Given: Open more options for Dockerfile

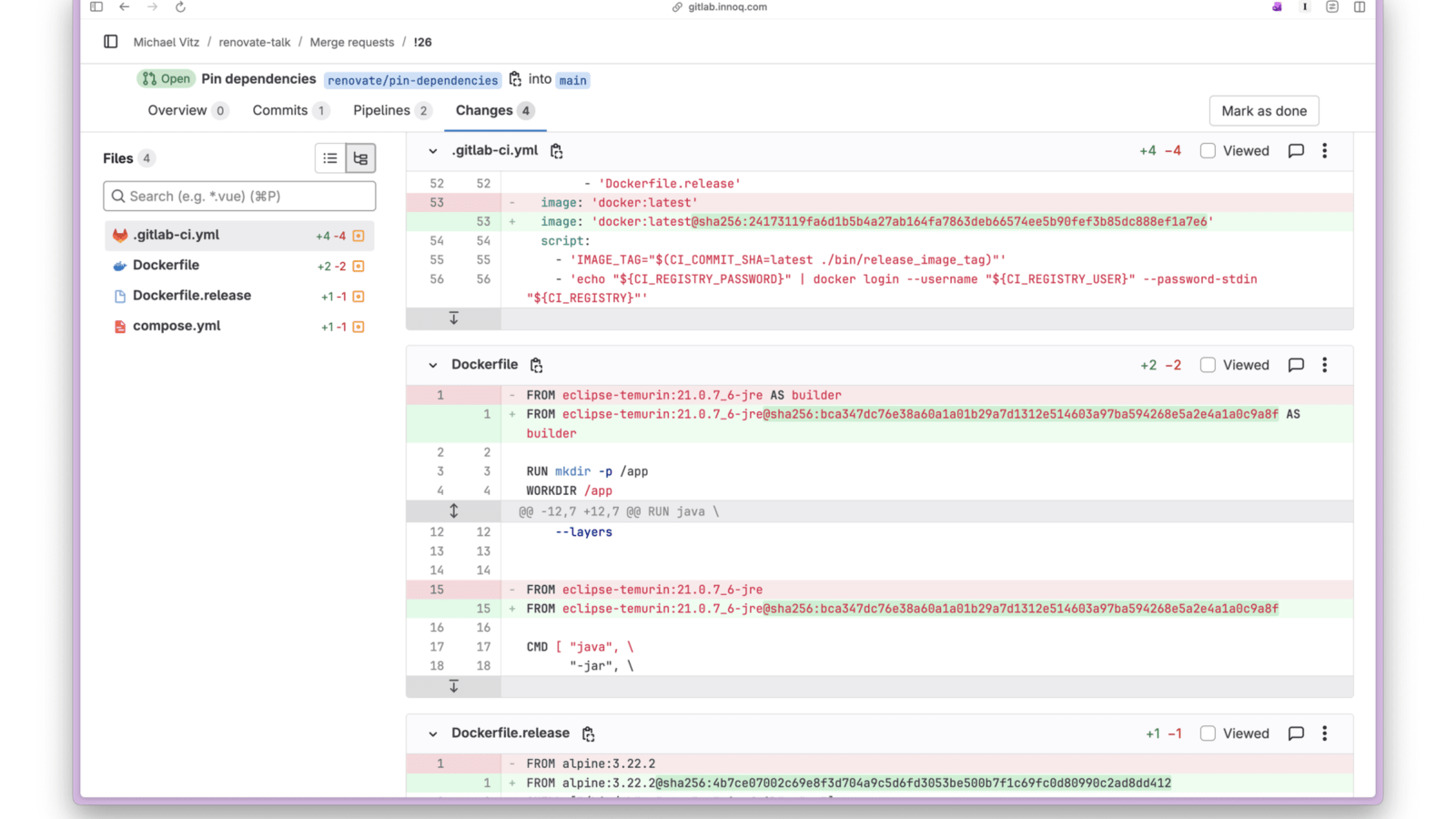Looking at the screenshot, I should (x=1325, y=365).
